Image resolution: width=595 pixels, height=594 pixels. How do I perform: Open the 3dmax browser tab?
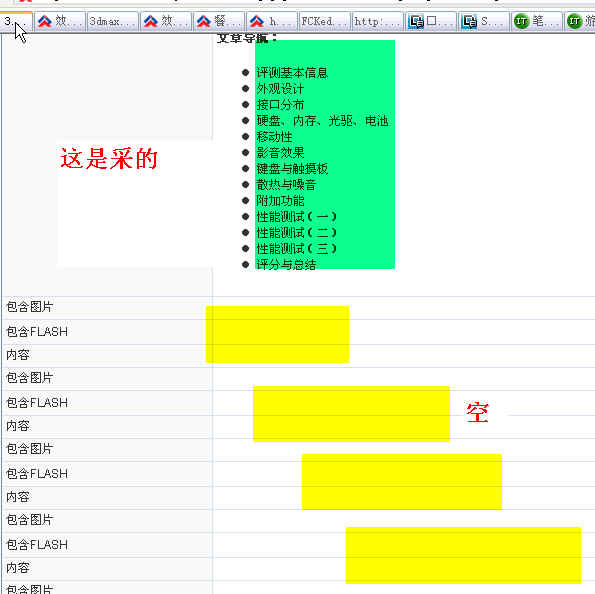tap(112, 21)
